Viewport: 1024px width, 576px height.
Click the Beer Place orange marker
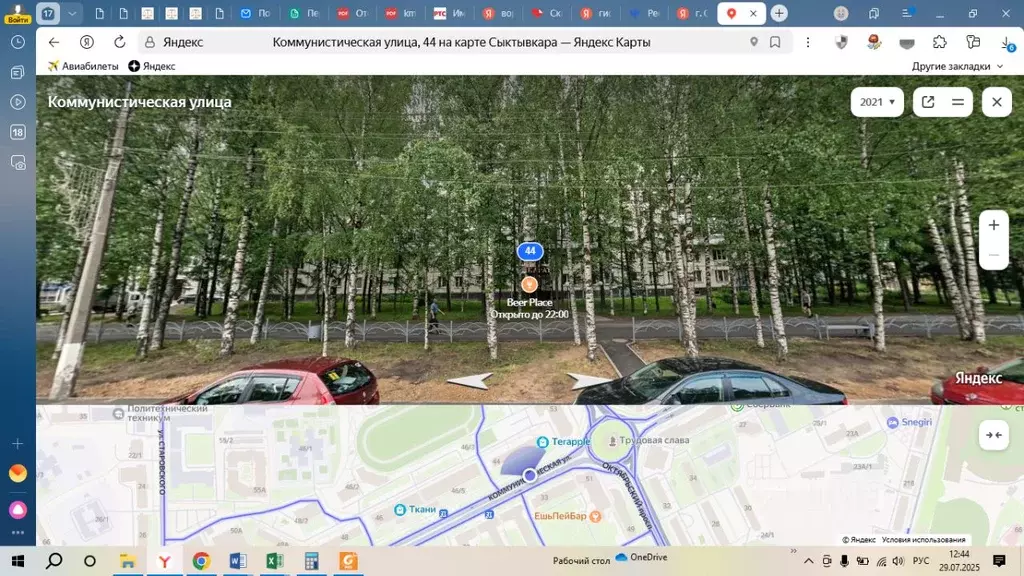click(530, 284)
